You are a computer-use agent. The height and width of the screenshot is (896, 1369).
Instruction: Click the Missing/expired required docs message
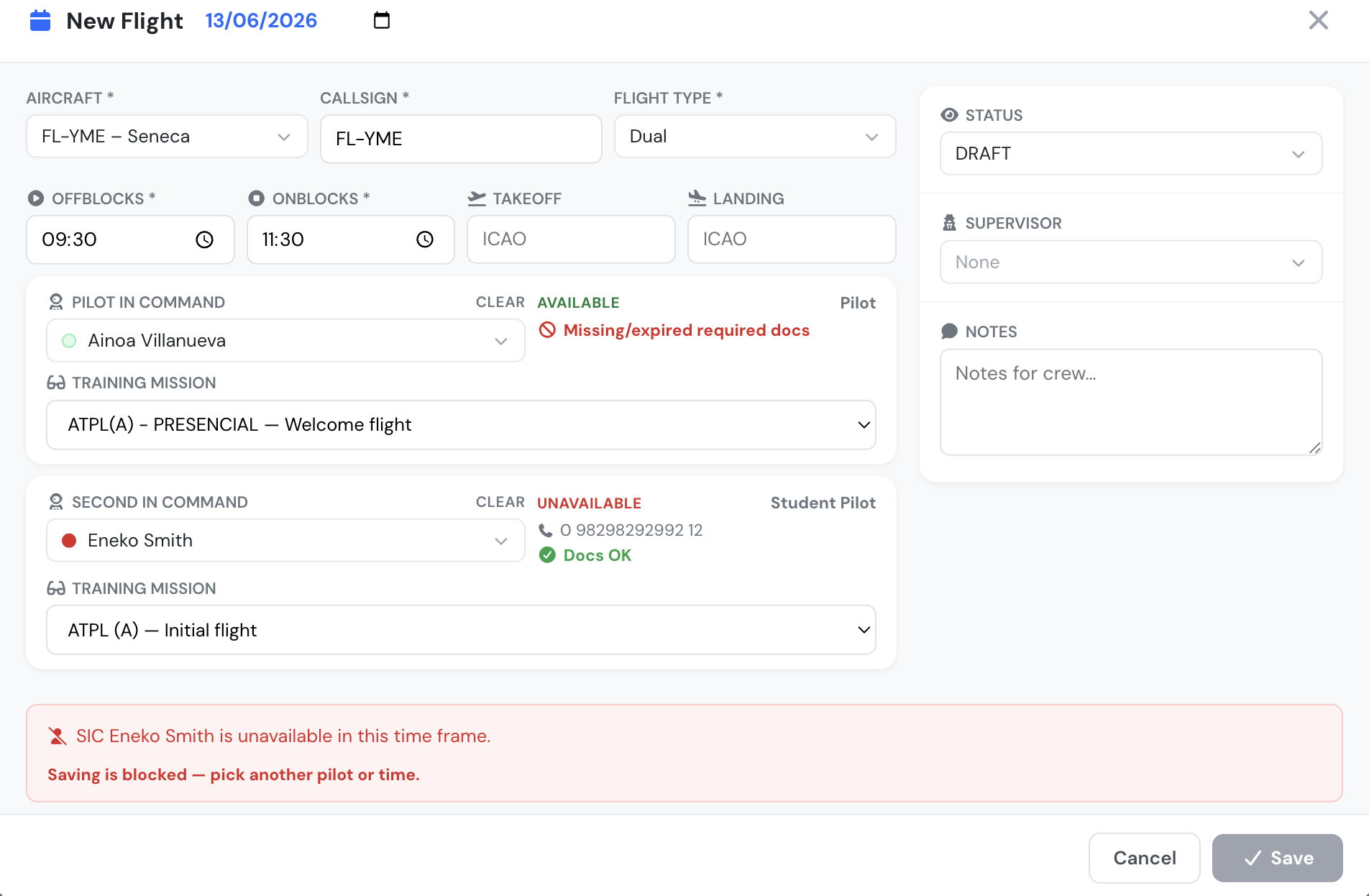coord(687,330)
